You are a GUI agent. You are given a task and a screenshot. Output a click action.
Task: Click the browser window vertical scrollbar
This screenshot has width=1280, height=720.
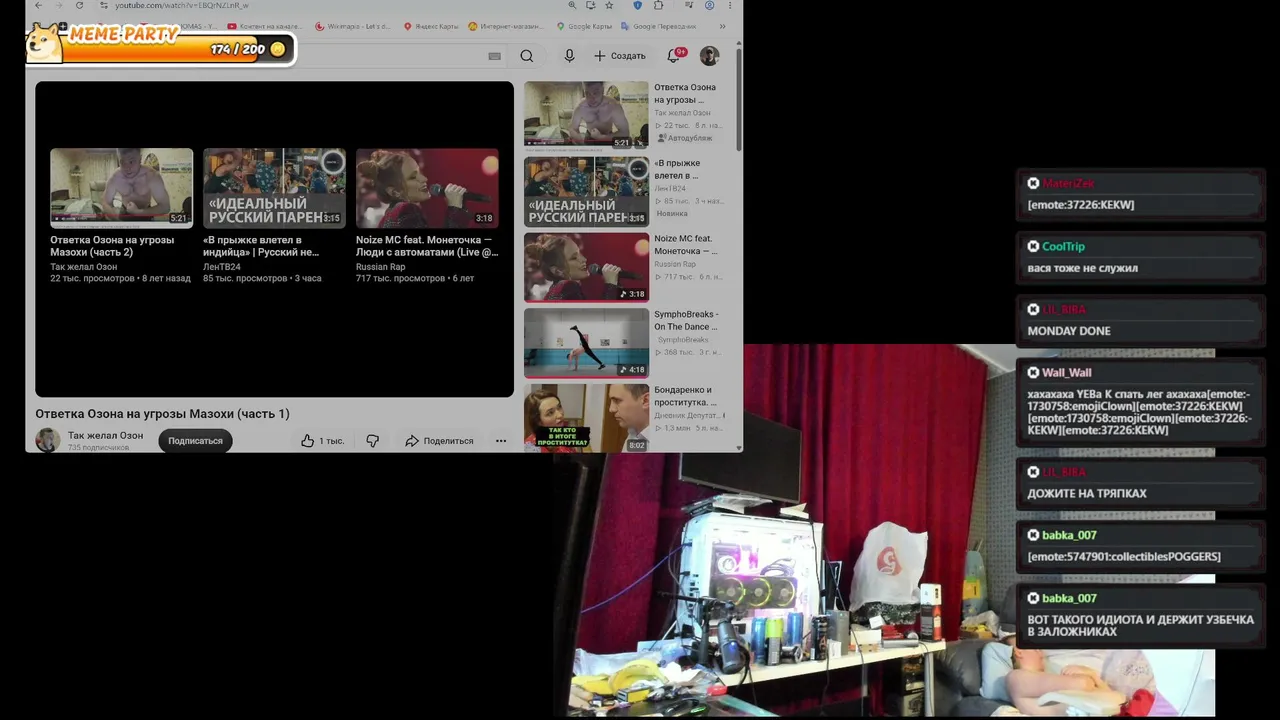pos(739,100)
